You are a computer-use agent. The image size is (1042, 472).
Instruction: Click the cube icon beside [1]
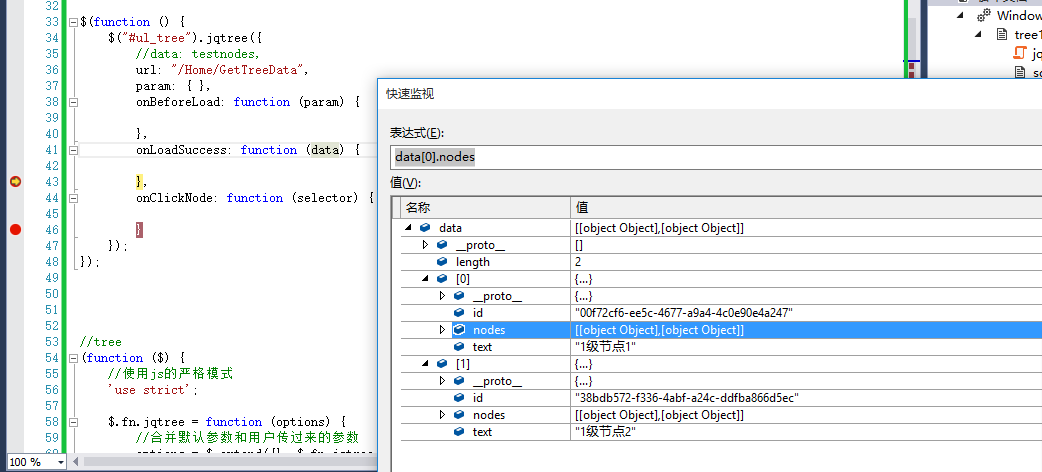click(x=442, y=364)
